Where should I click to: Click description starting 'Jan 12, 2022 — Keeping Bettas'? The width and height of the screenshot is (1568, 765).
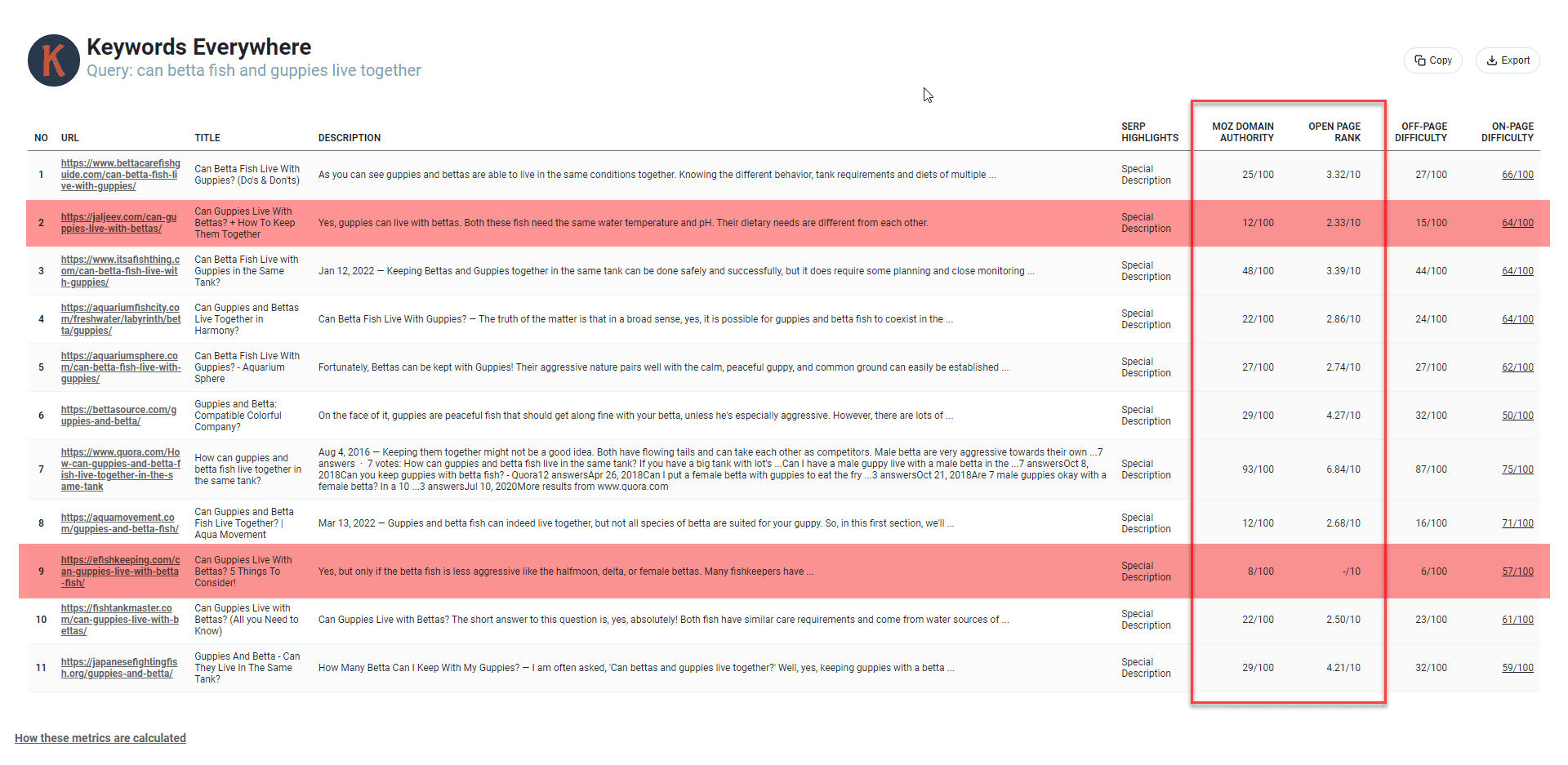676,271
